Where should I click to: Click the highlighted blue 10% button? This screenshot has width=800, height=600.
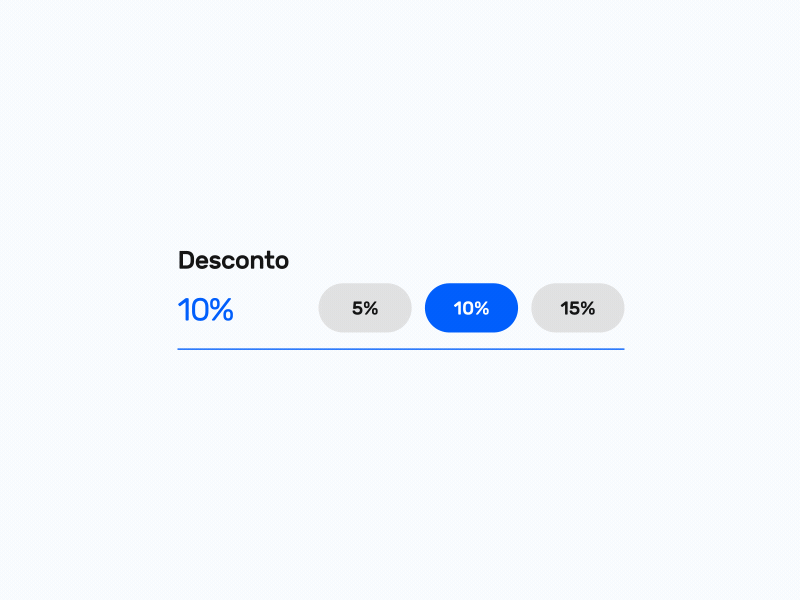(x=471, y=308)
